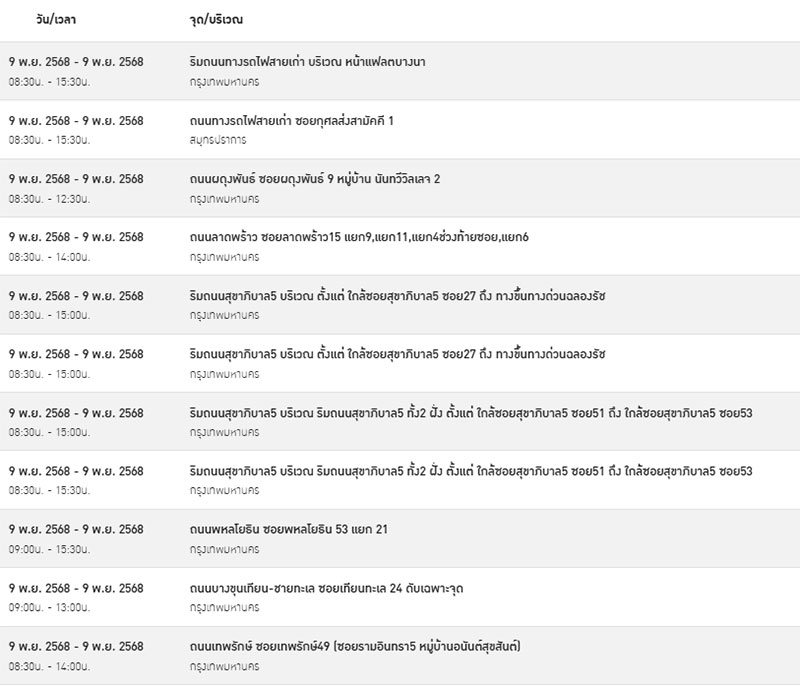Open the ถนนเทพรักษ์ ซอยเทพรักษ์49 entry
This screenshot has width=800, height=686.
pos(355,647)
